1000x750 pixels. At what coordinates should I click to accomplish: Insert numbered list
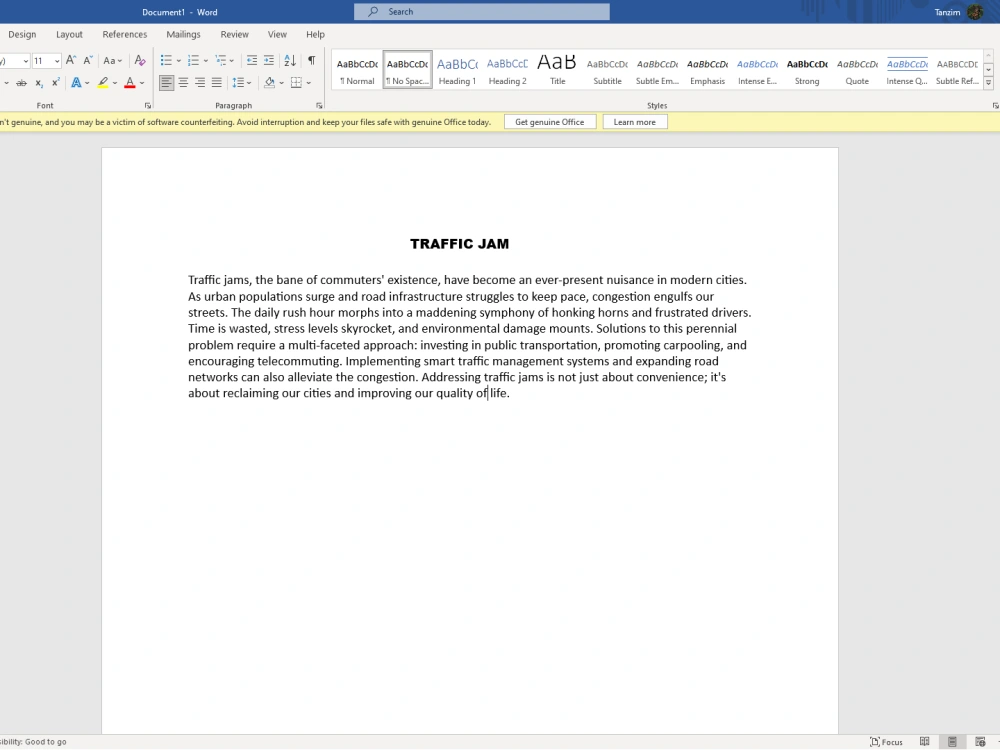193,61
